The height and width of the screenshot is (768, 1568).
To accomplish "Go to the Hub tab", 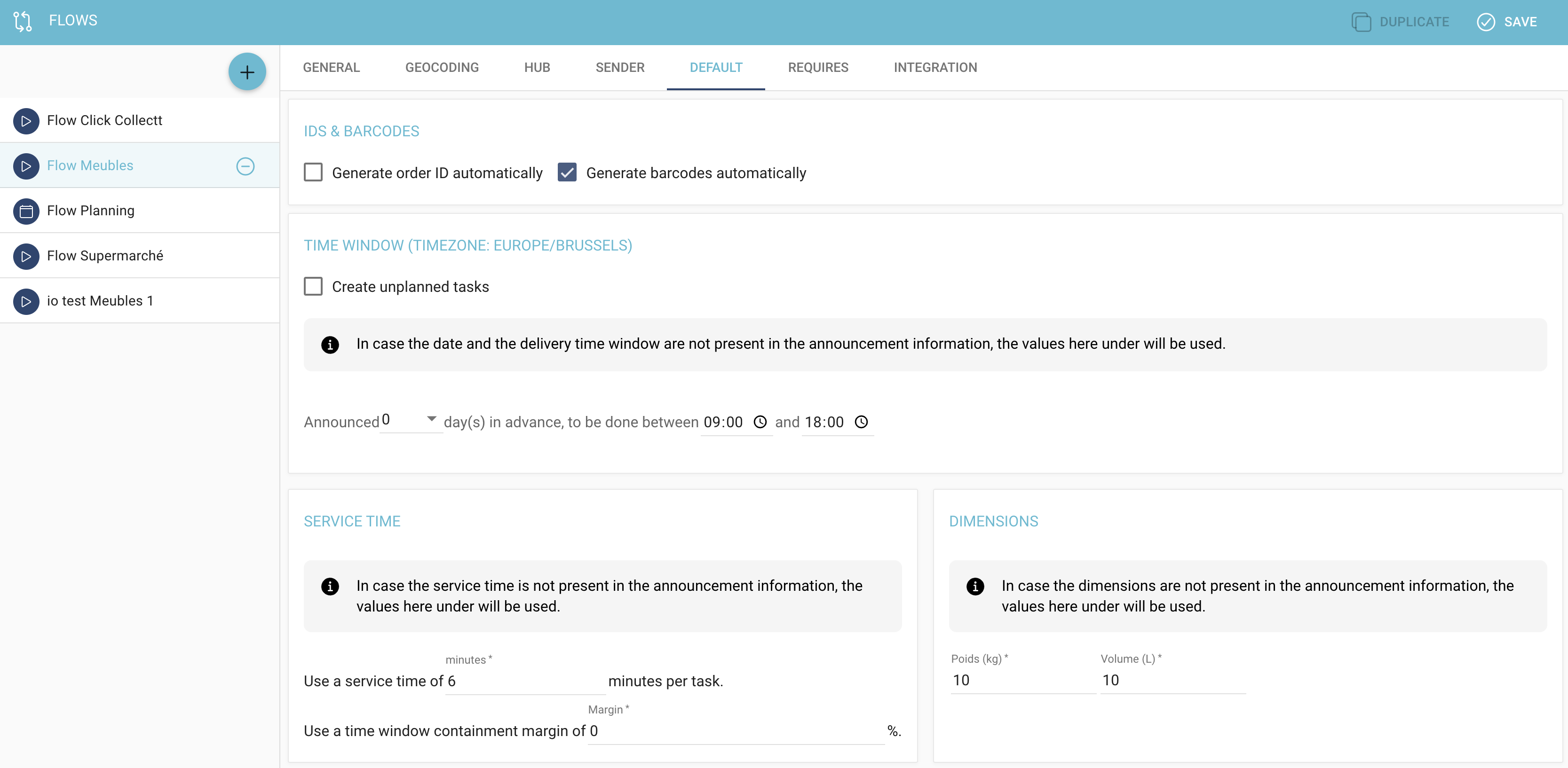I will tap(537, 68).
